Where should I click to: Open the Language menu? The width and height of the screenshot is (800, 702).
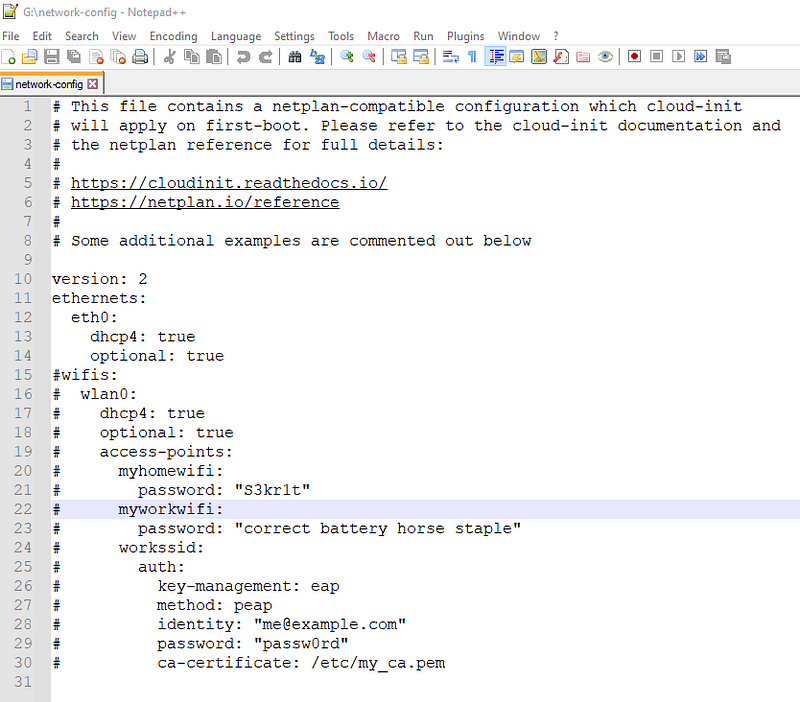[236, 36]
